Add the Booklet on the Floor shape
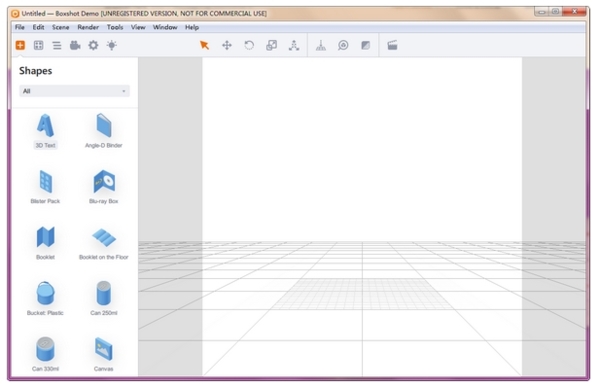The height and width of the screenshot is (387, 600). 104,243
